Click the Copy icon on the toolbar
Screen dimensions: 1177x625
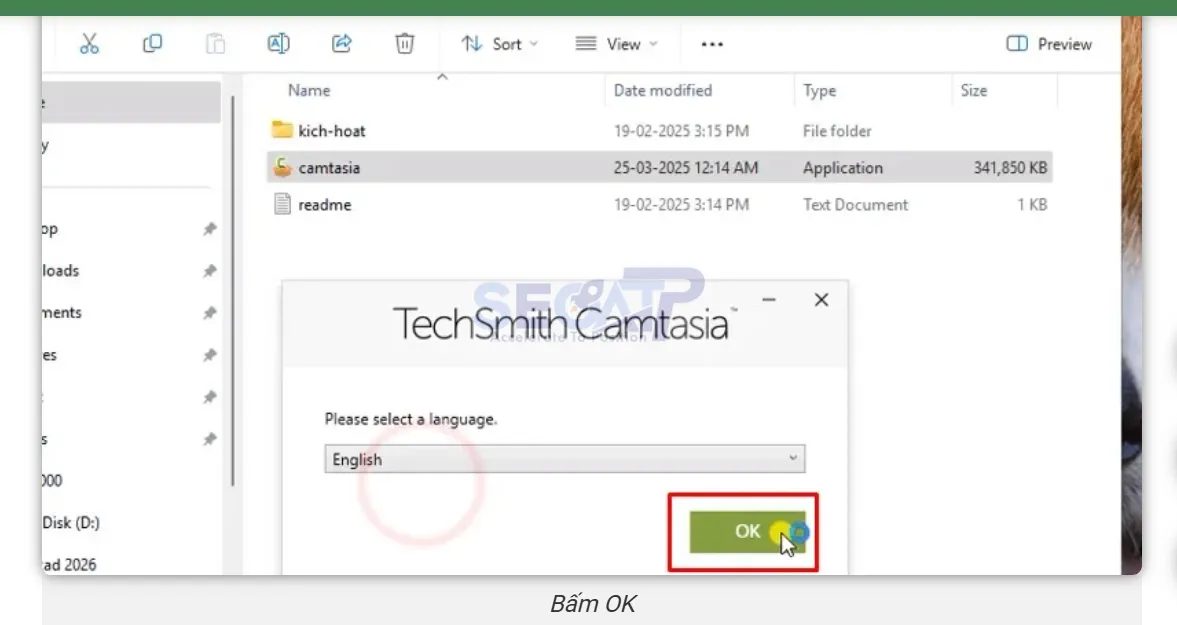153,43
